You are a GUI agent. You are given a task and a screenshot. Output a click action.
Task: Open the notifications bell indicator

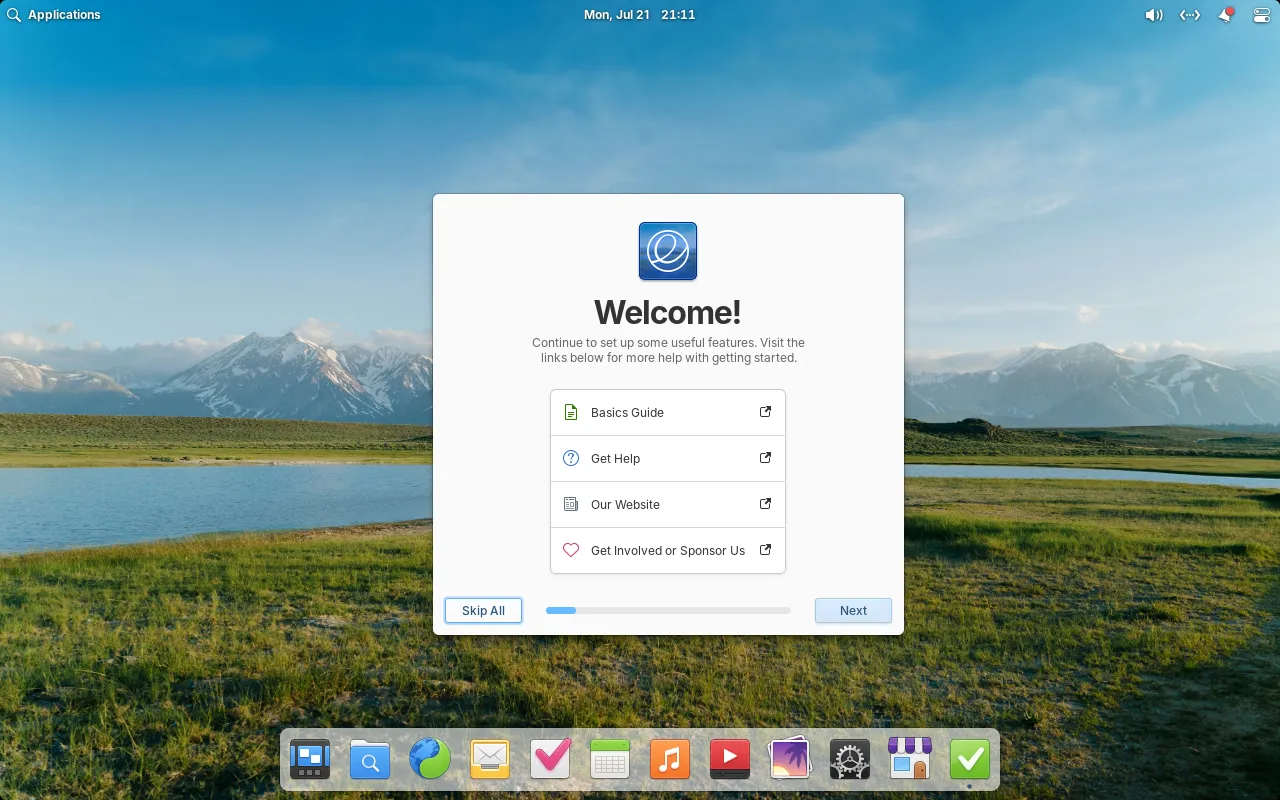pos(1226,15)
